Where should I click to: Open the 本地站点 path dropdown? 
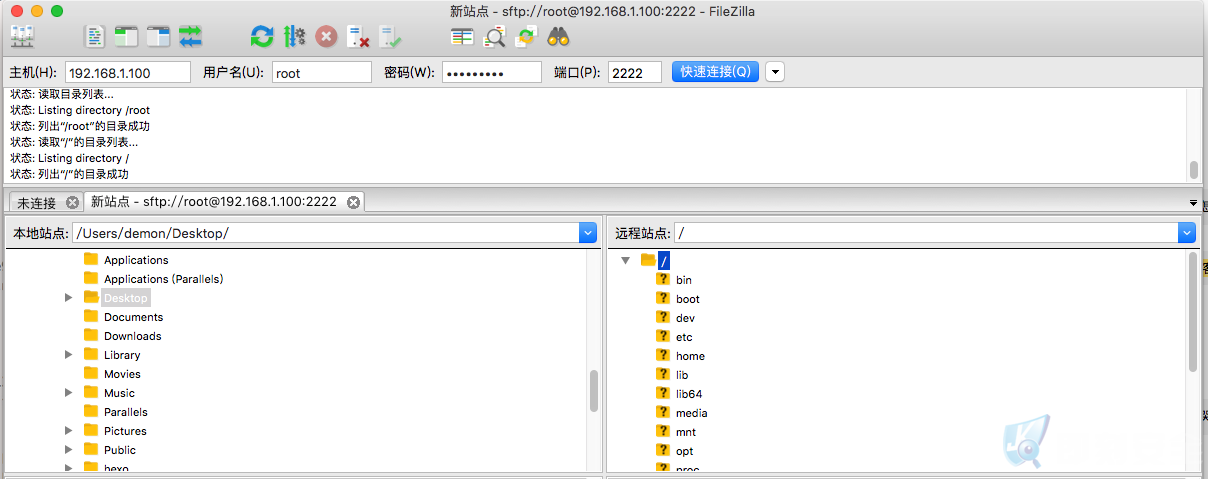pyautogui.click(x=588, y=233)
